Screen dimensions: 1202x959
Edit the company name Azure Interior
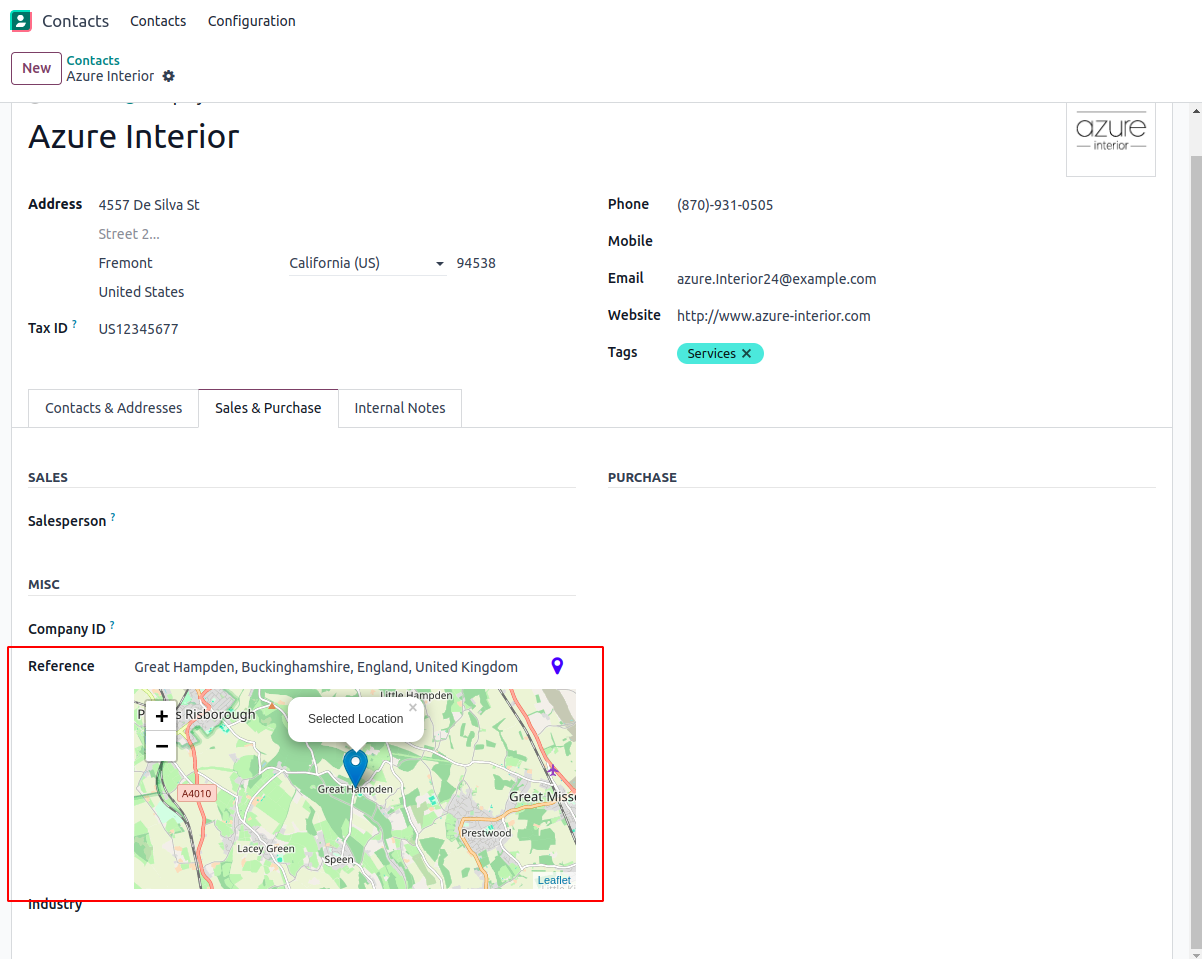134,136
